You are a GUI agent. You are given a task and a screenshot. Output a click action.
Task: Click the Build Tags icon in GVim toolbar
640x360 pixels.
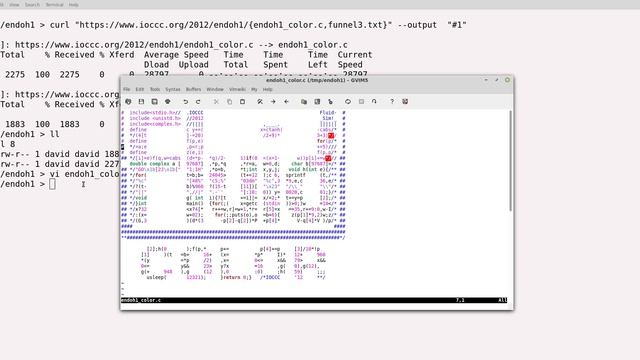pyautogui.click(x=361, y=102)
